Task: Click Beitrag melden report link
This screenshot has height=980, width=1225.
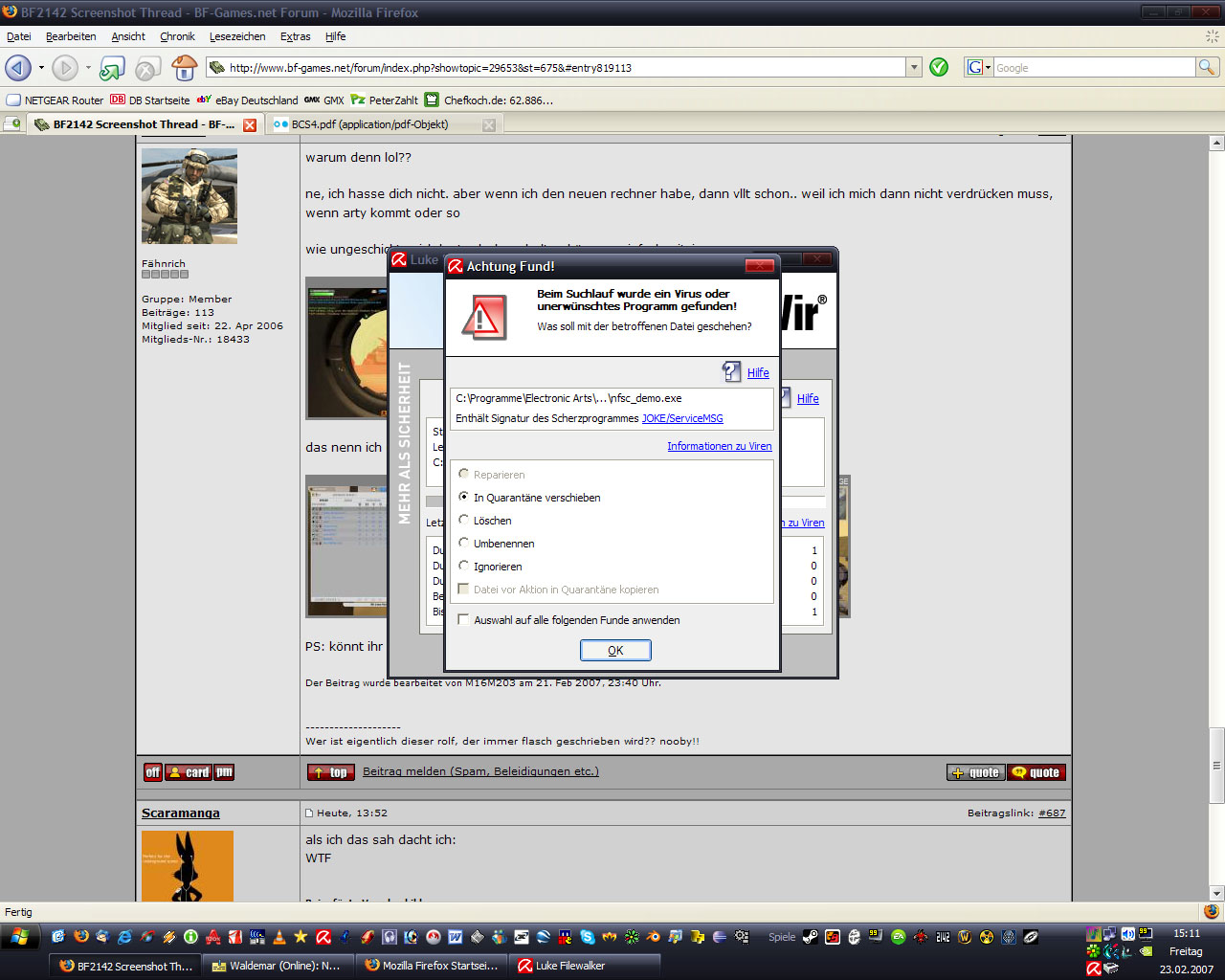Action: (x=480, y=771)
